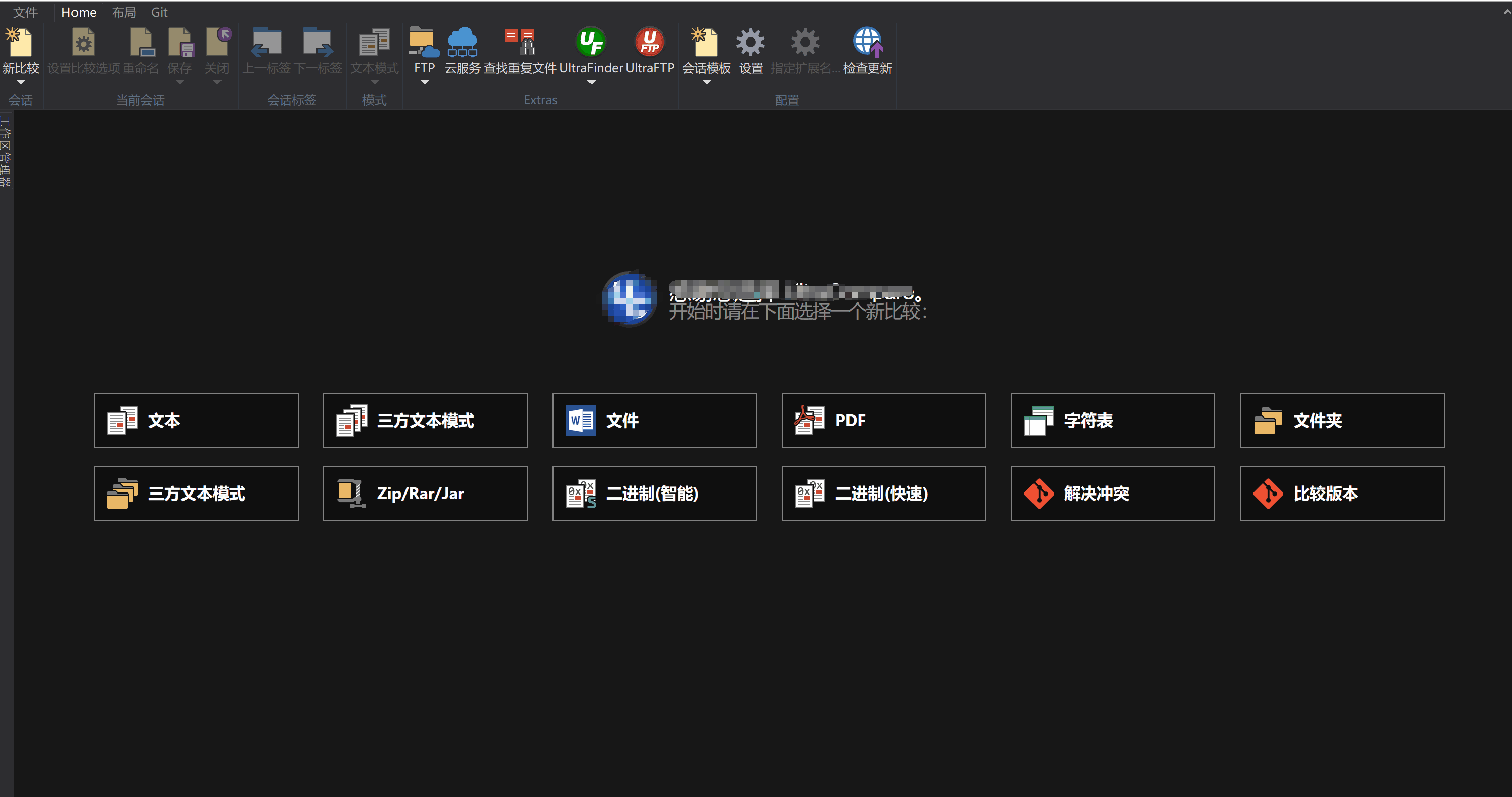Launch the find duplicate files tool
The width and height of the screenshot is (1512, 797).
tap(520, 42)
